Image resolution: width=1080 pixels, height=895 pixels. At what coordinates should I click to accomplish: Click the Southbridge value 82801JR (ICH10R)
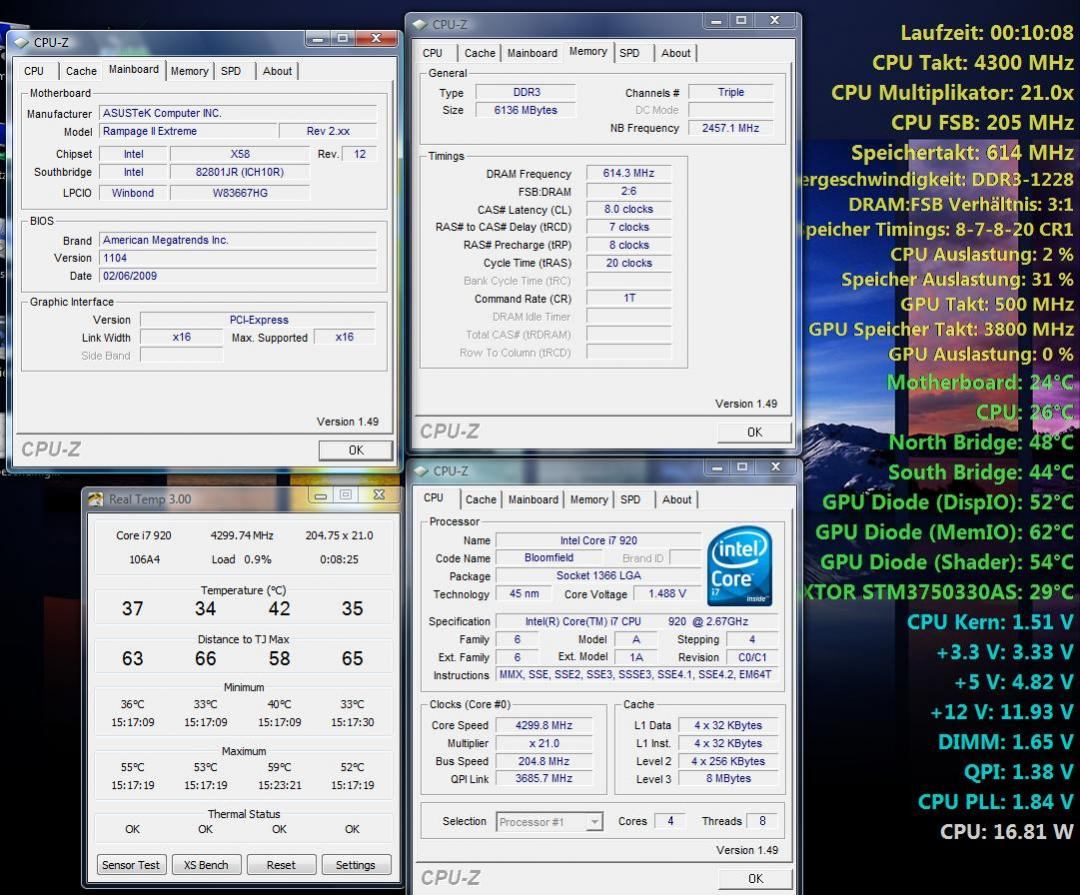point(240,172)
